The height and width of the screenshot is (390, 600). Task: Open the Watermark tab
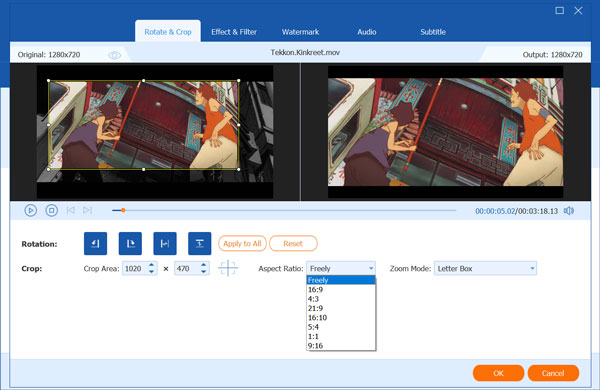coord(300,32)
